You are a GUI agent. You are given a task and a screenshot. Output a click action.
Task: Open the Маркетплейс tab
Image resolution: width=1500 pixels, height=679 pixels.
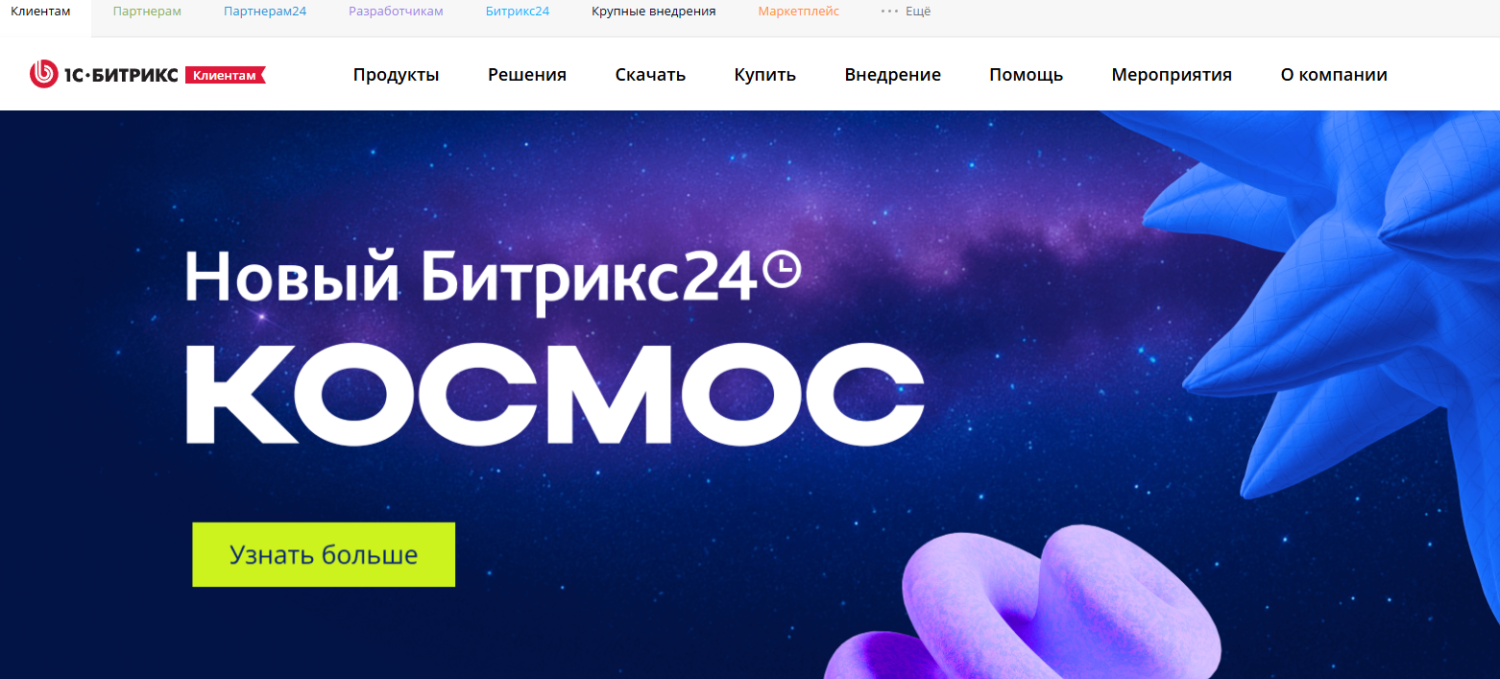pos(798,12)
